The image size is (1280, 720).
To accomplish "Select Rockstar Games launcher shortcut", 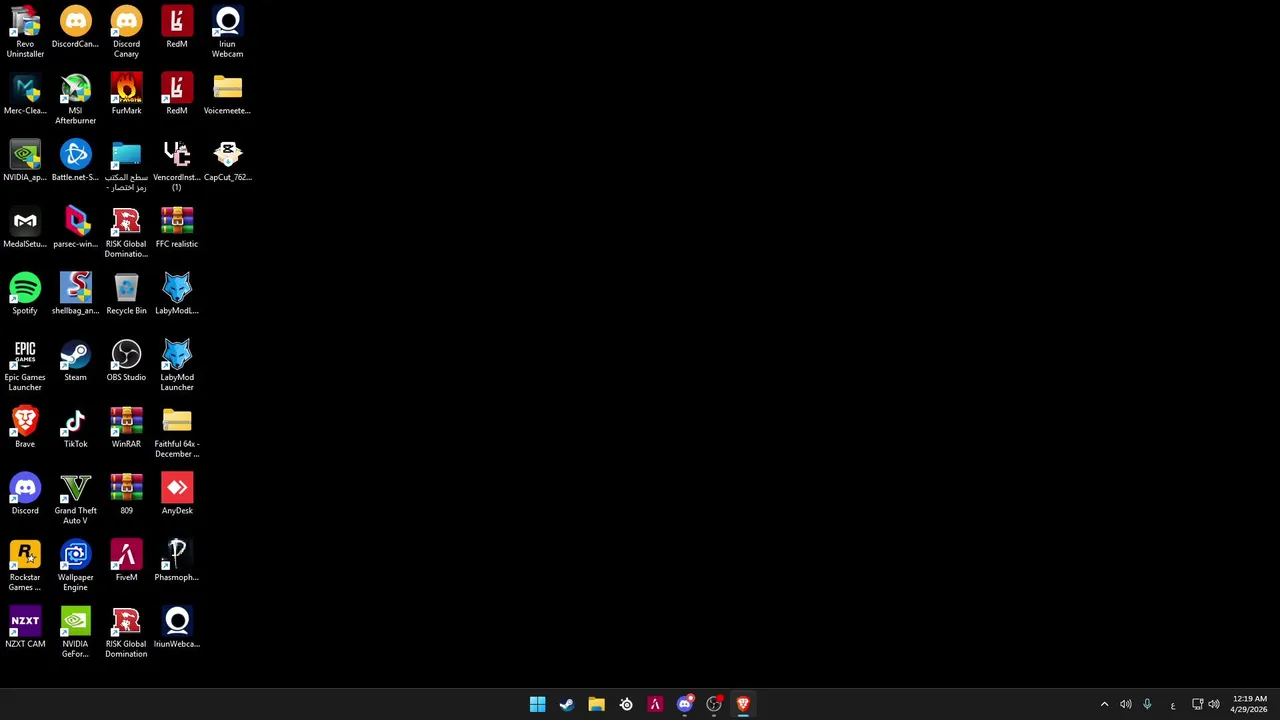I will point(25,566).
